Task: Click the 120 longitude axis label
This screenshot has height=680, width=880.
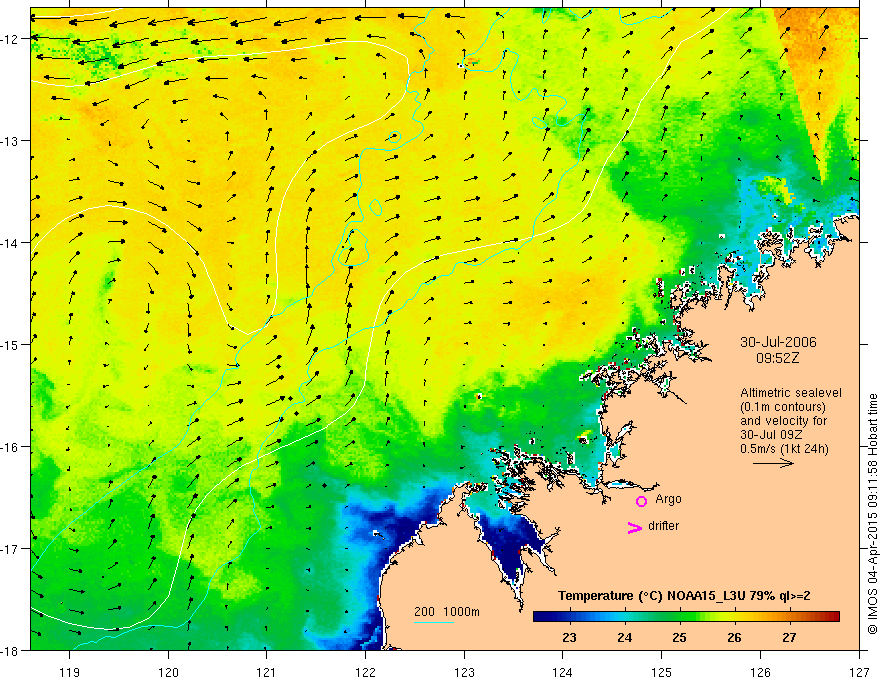Action: [168, 672]
